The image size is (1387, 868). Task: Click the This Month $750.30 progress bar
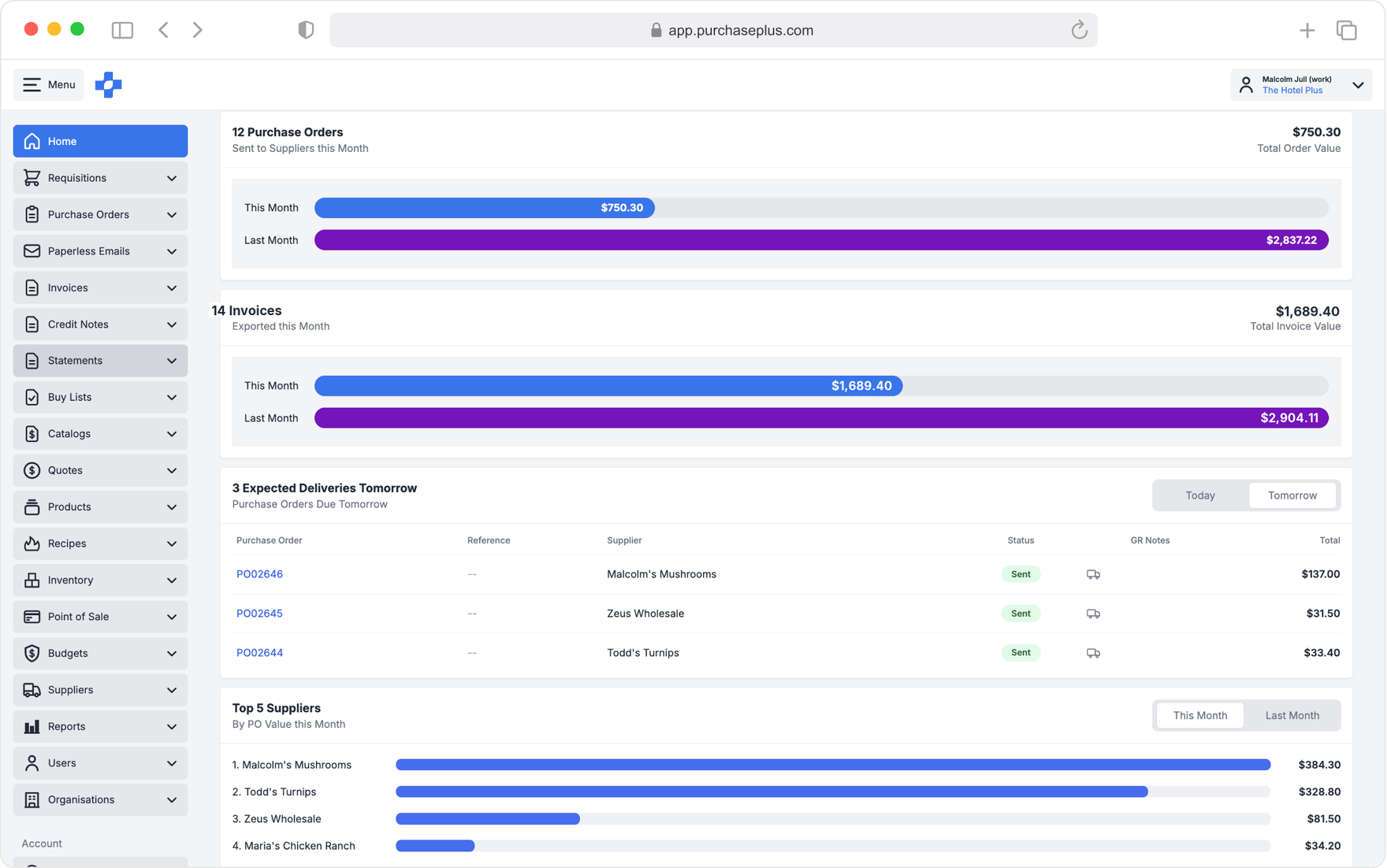coord(484,208)
